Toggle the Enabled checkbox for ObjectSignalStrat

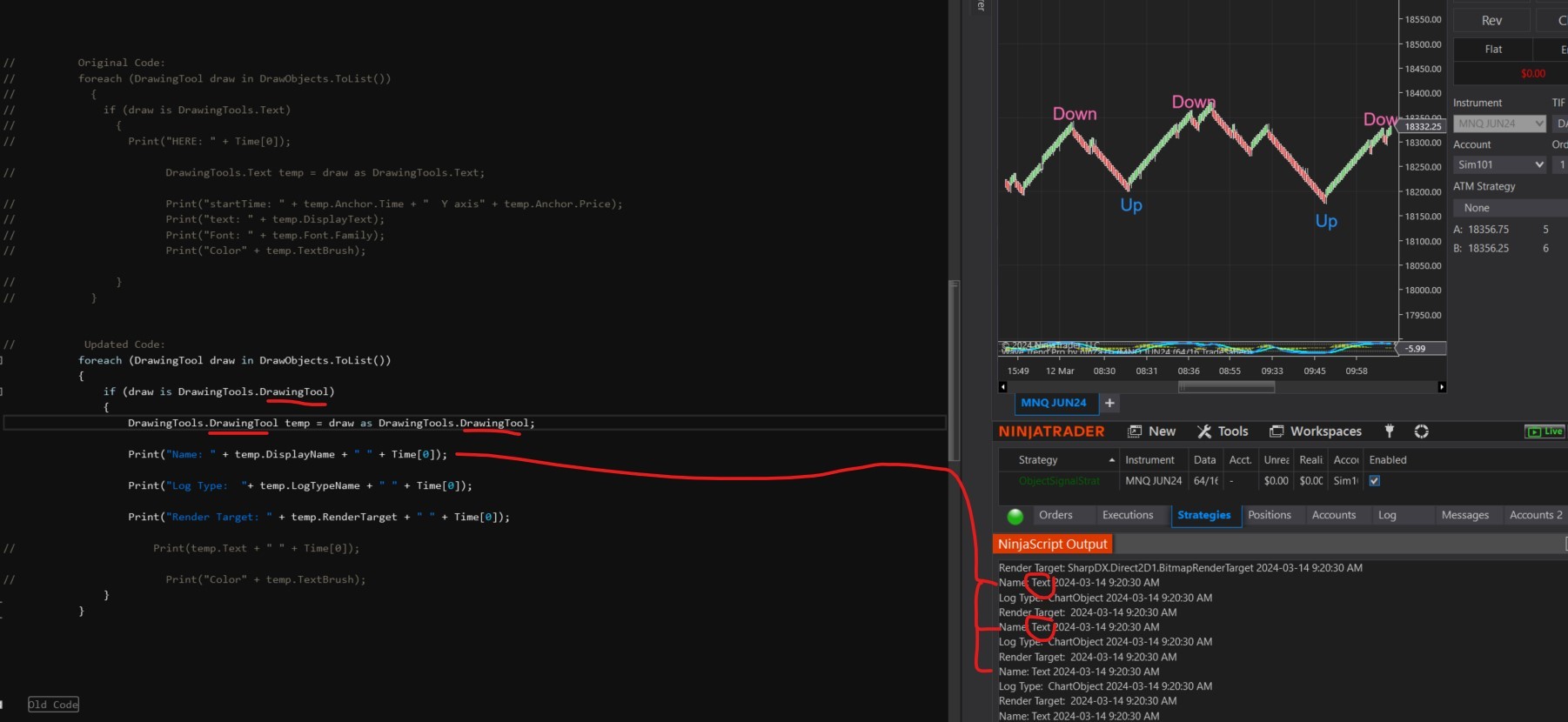tap(1375, 481)
